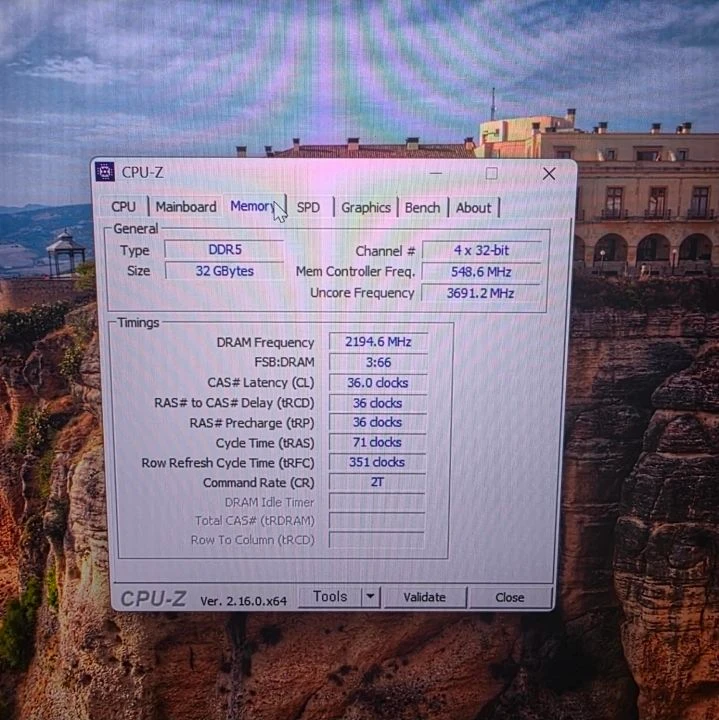Switch to the Mainboard tab
This screenshot has height=720, width=719.
pos(185,207)
